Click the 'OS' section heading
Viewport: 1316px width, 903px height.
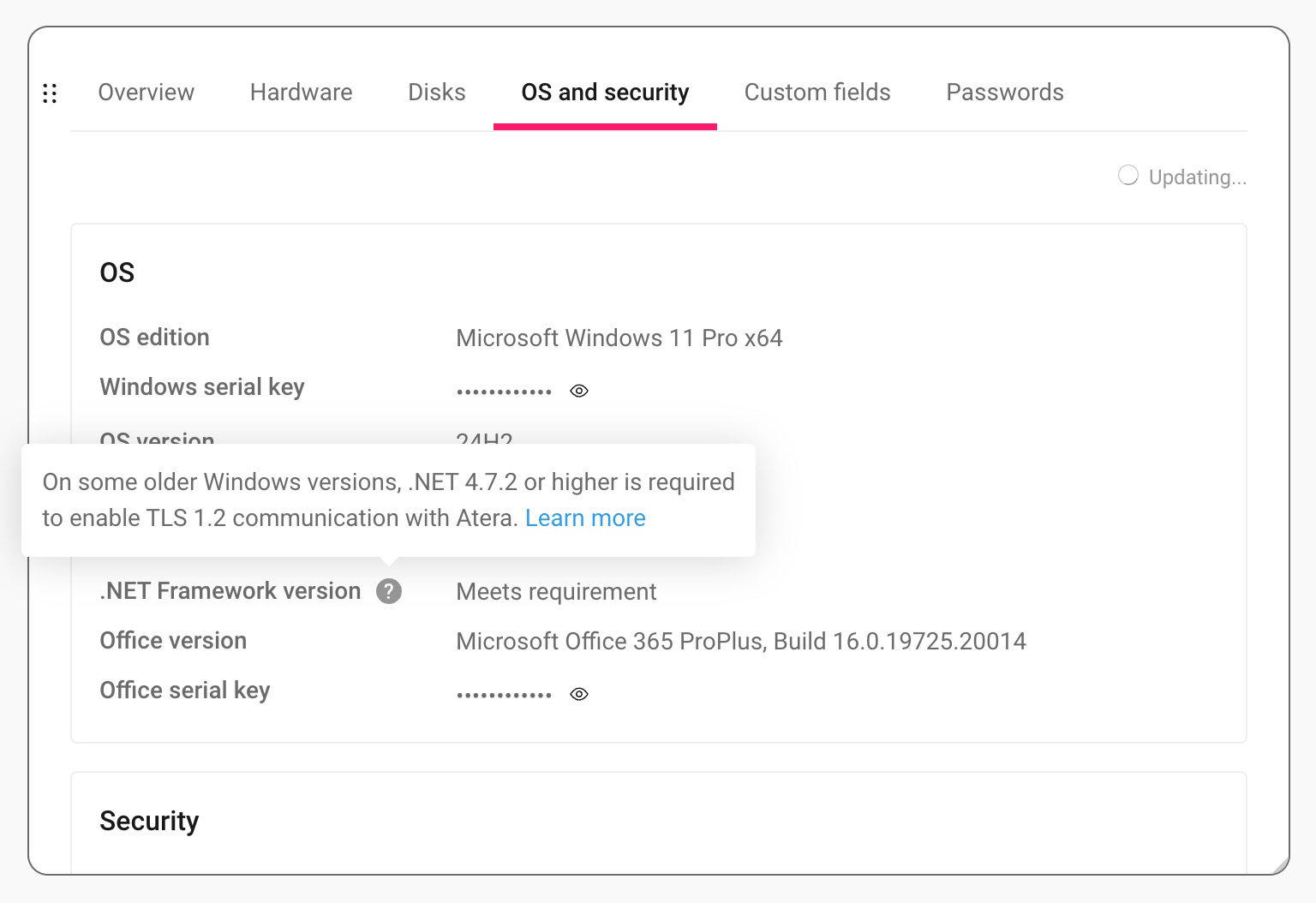(117, 272)
